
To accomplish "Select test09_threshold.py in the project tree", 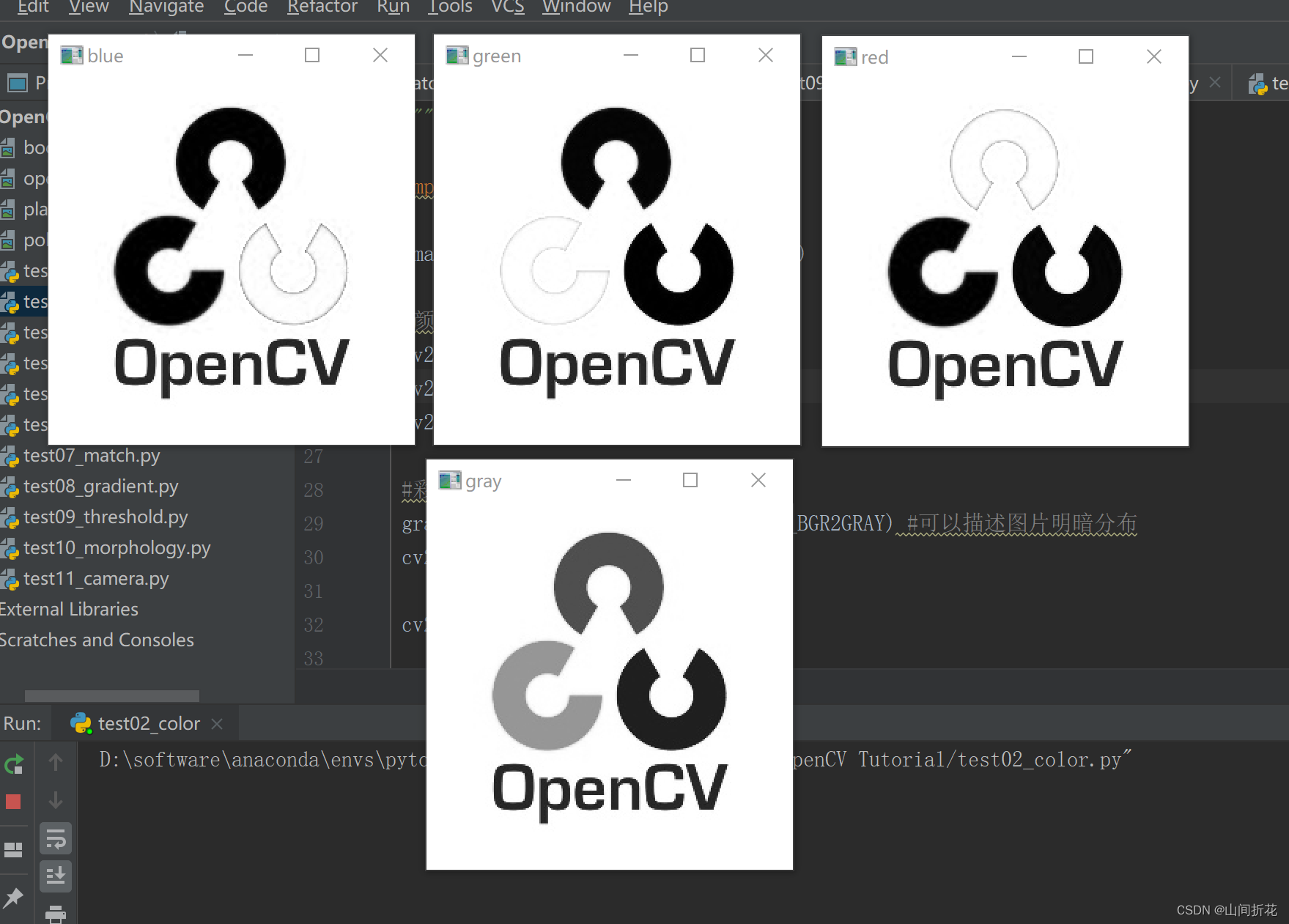I will click(105, 517).
